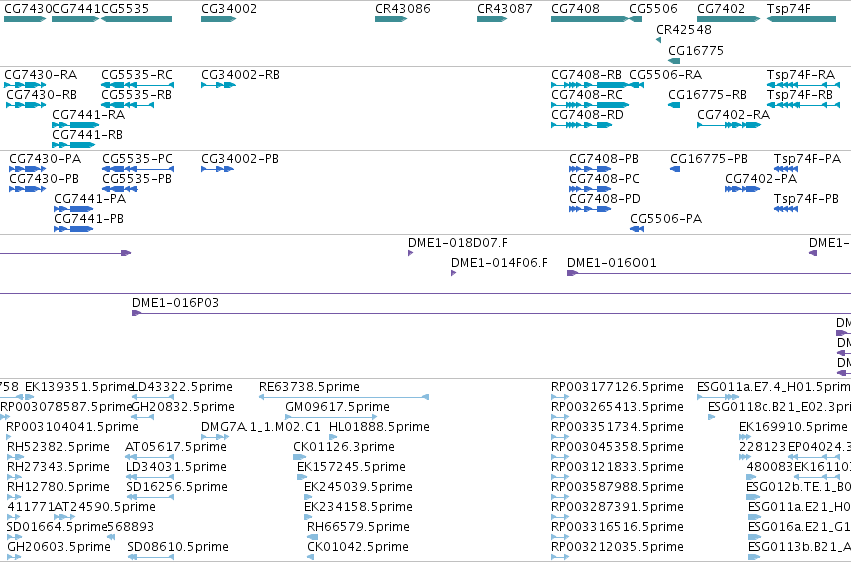The height and width of the screenshot is (562, 851).
Task: Click protein Tsp74F-PB label
Action: click(806, 199)
